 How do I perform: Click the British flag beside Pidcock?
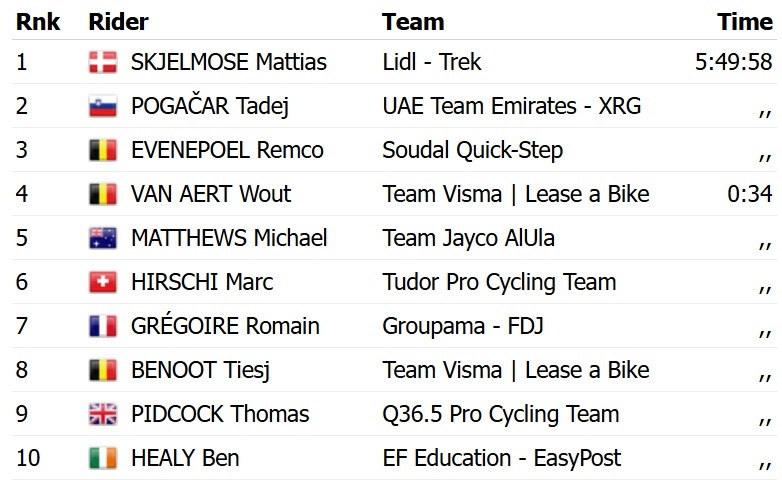(103, 414)
